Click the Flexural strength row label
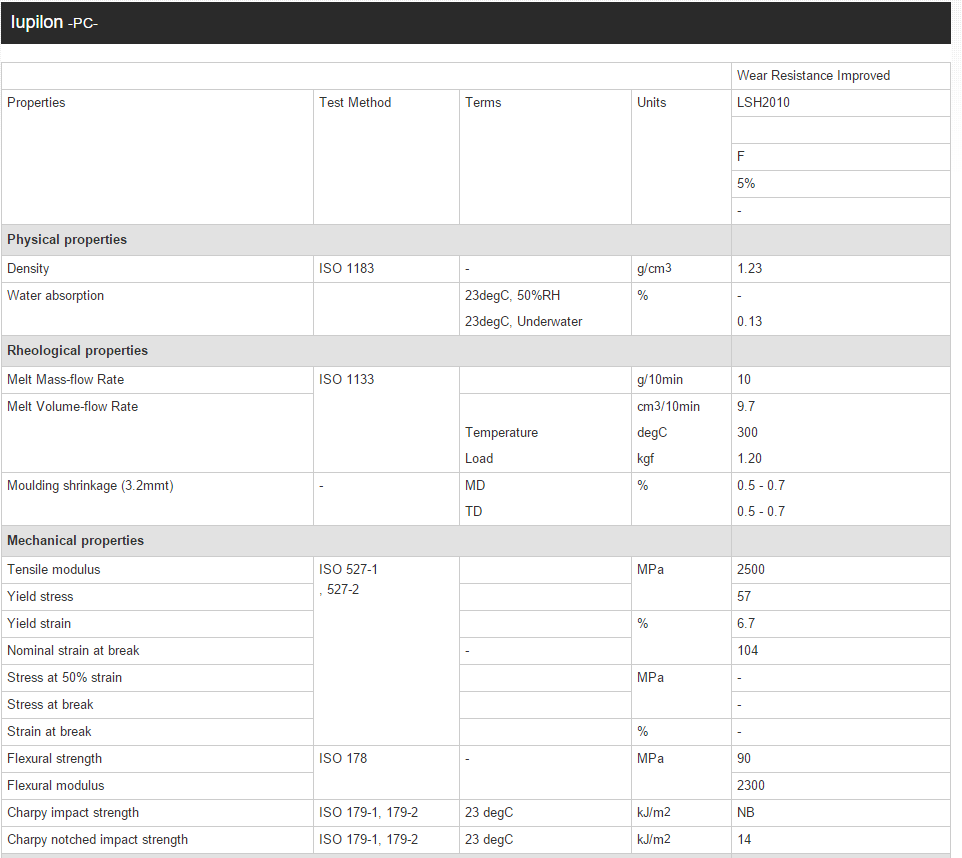 click(55, 759)
